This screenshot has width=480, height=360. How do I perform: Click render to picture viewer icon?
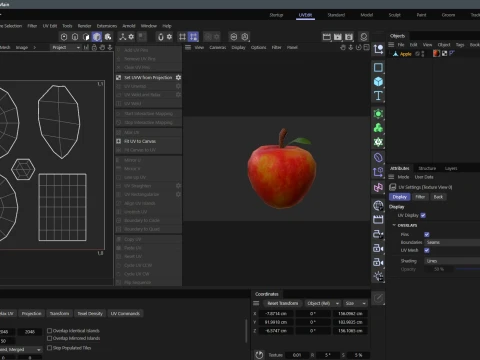coord(338,37)
